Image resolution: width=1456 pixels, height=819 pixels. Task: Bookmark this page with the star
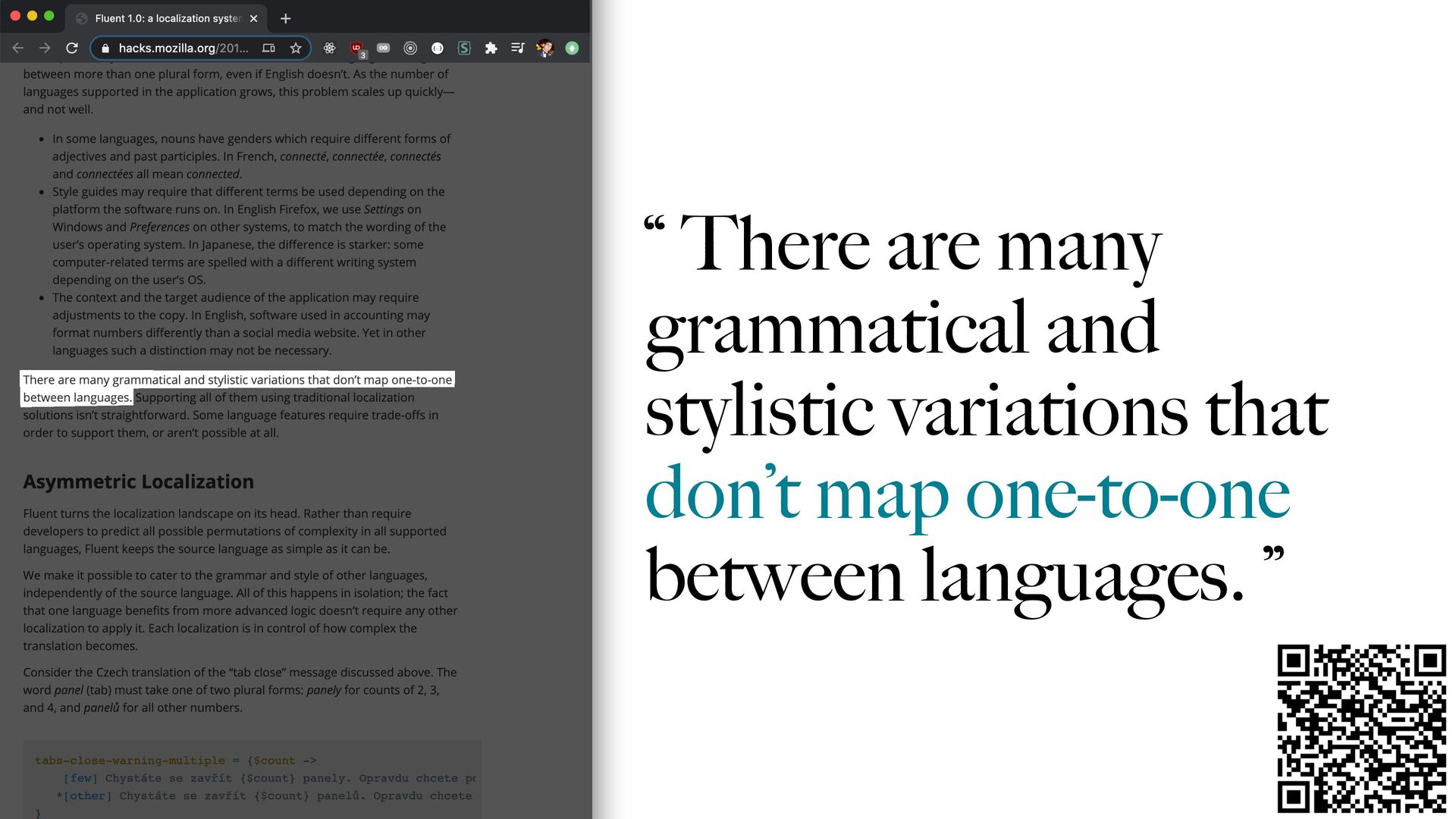[x=296, y=48]
